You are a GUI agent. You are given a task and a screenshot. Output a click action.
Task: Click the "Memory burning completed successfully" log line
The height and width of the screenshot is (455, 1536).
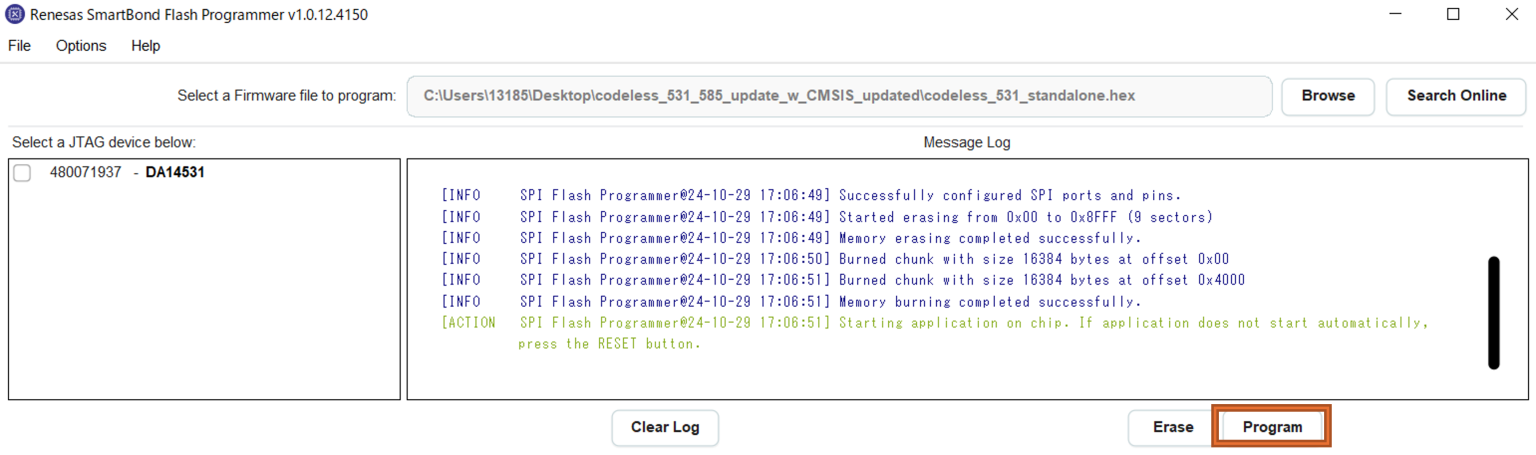click(990, 302)
